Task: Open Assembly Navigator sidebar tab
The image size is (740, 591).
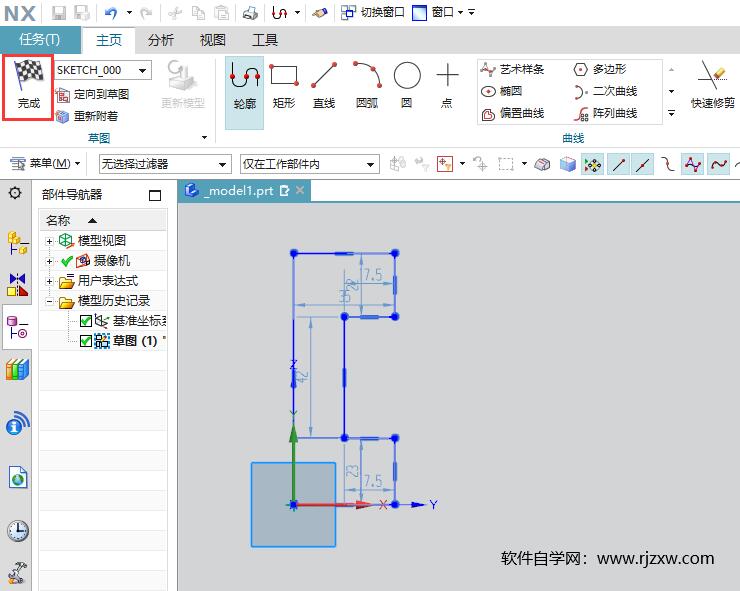Action: [17, 243]
